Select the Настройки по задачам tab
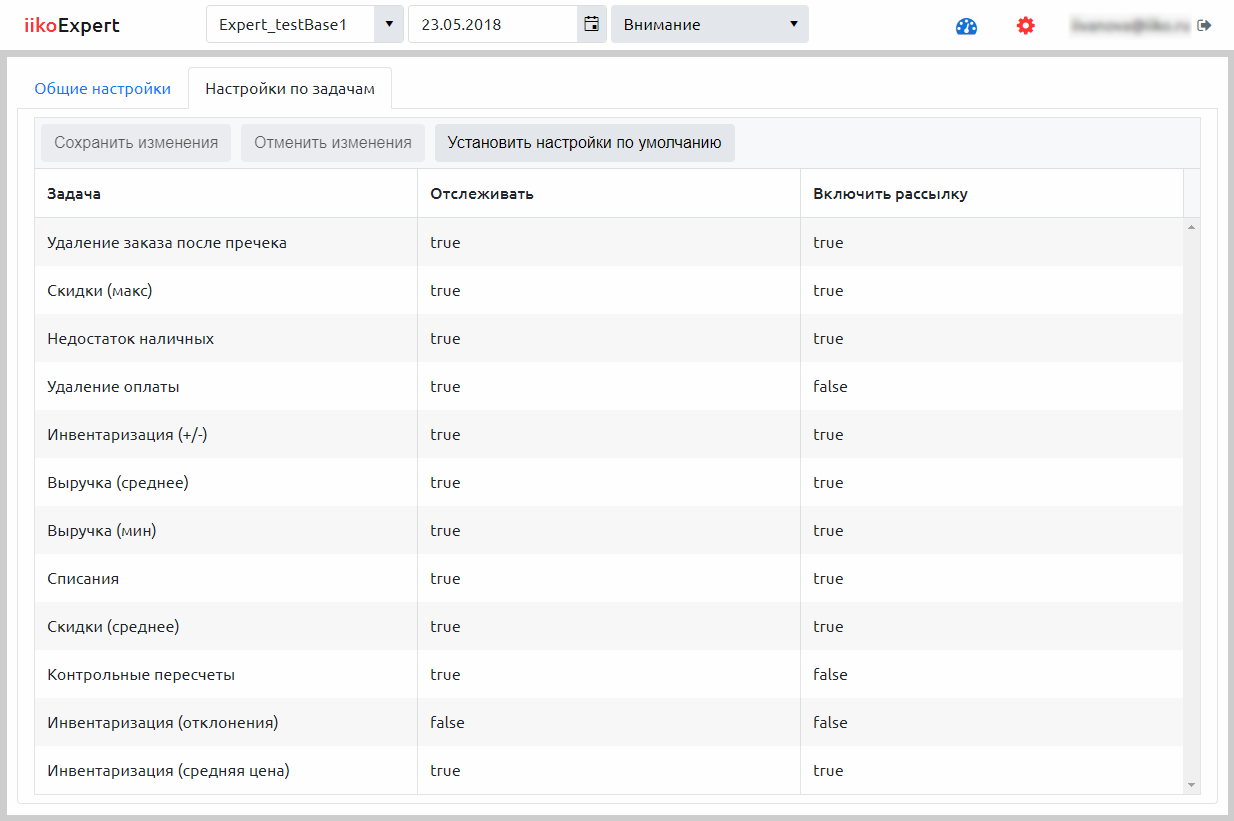This screenshot has height=821, width=1234. point(290,88)
